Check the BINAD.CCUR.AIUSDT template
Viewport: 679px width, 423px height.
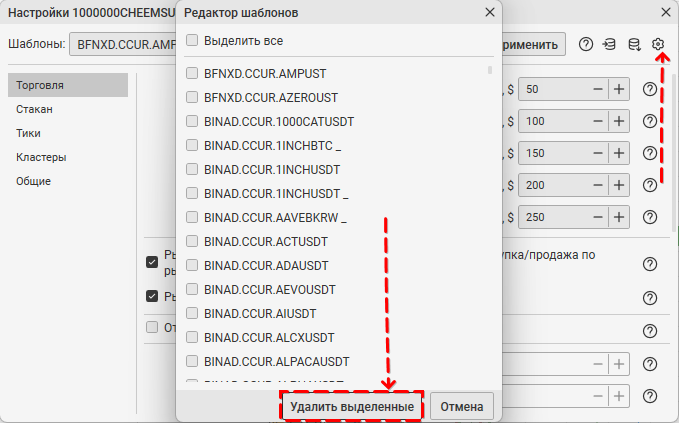[192, 313]
